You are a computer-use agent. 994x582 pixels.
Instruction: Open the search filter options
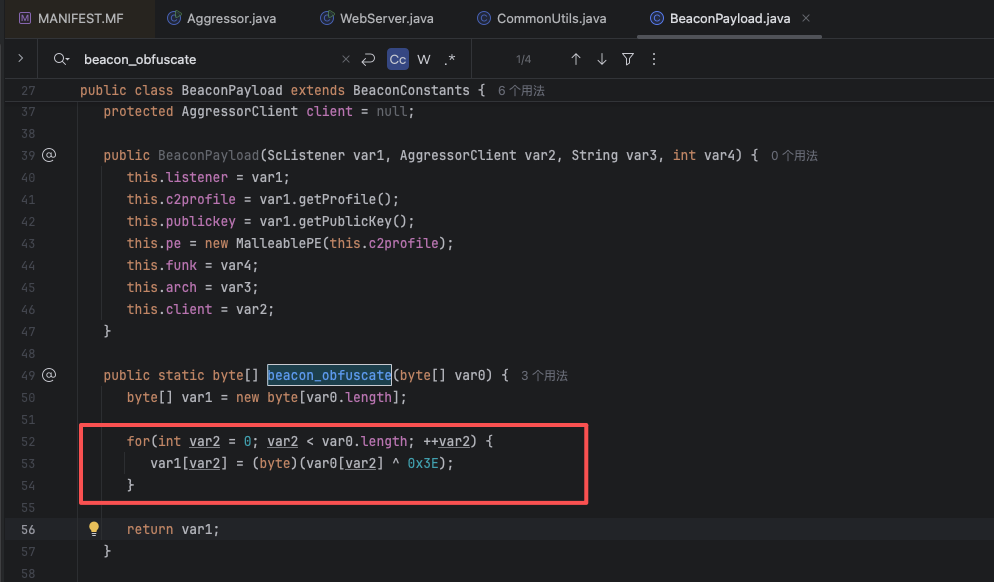[628, 60]
